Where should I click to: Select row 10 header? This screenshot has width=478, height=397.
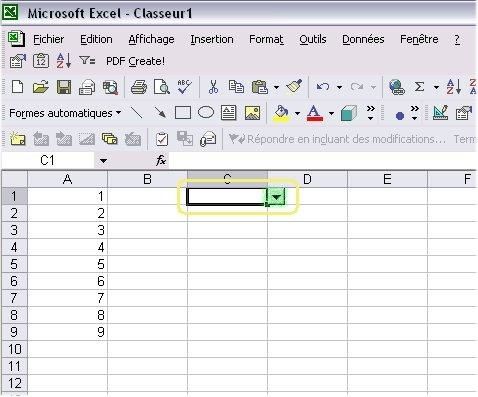pyautogui.click(x=14, y=349)
